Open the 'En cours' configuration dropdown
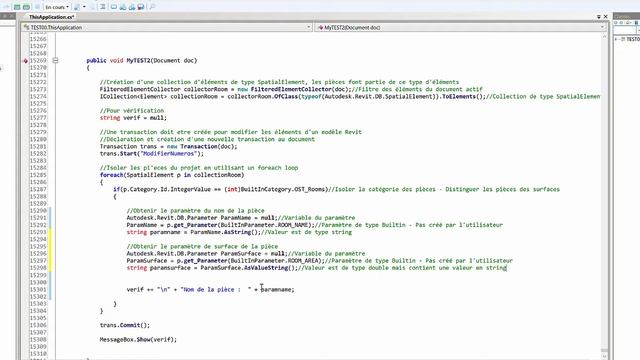640x360 pixels. tap(57, 7)
